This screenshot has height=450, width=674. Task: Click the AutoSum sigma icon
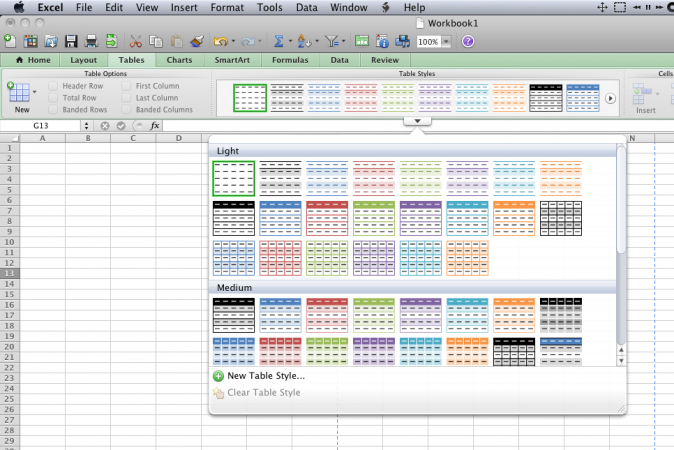(x=279, y=41)
